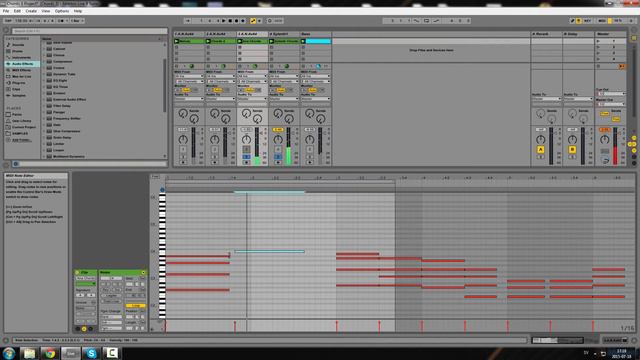Click the transport Record button
This screenshot has width=640, height=360.
pyautogui.click(x=237, y=21)
